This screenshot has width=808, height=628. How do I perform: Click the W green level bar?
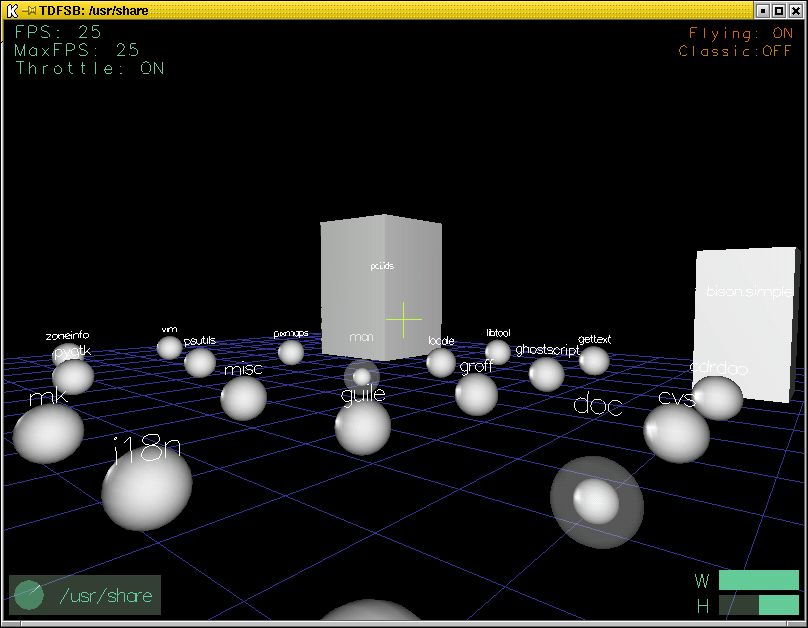tap(758, 581)
